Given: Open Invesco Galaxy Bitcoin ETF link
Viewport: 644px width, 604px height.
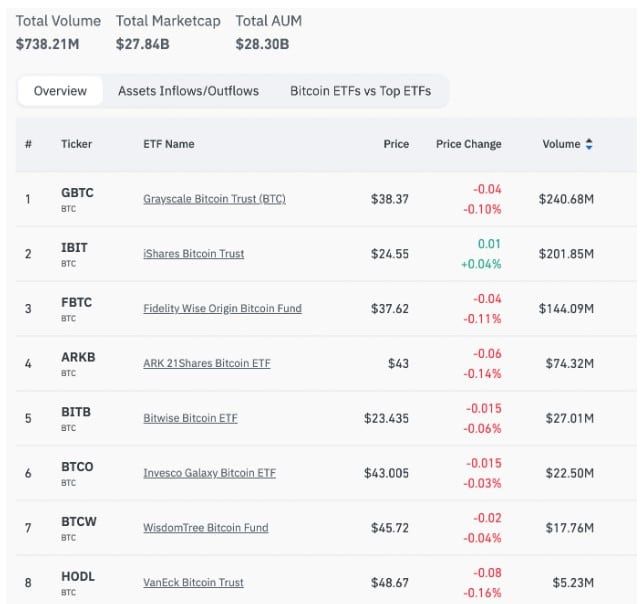Looking at the screenshot, I should click(x=209, y=473).
